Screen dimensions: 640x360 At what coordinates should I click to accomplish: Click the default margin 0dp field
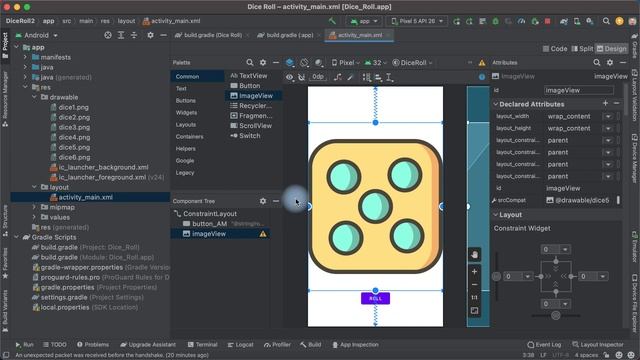pyautogui.click(x=318, y=77)
